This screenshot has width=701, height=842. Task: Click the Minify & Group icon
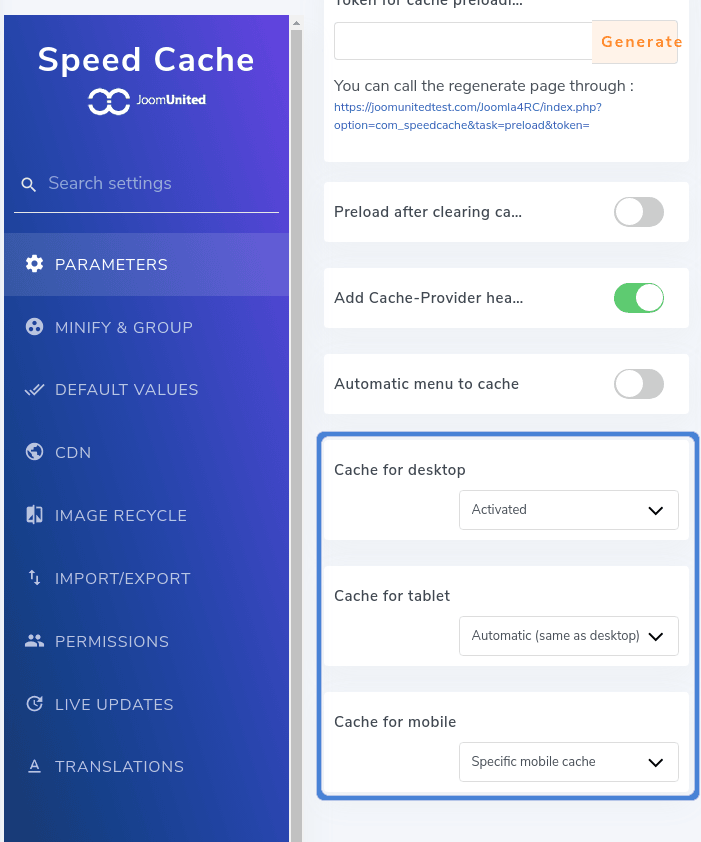pyautogui.click(x=34, y=327)
